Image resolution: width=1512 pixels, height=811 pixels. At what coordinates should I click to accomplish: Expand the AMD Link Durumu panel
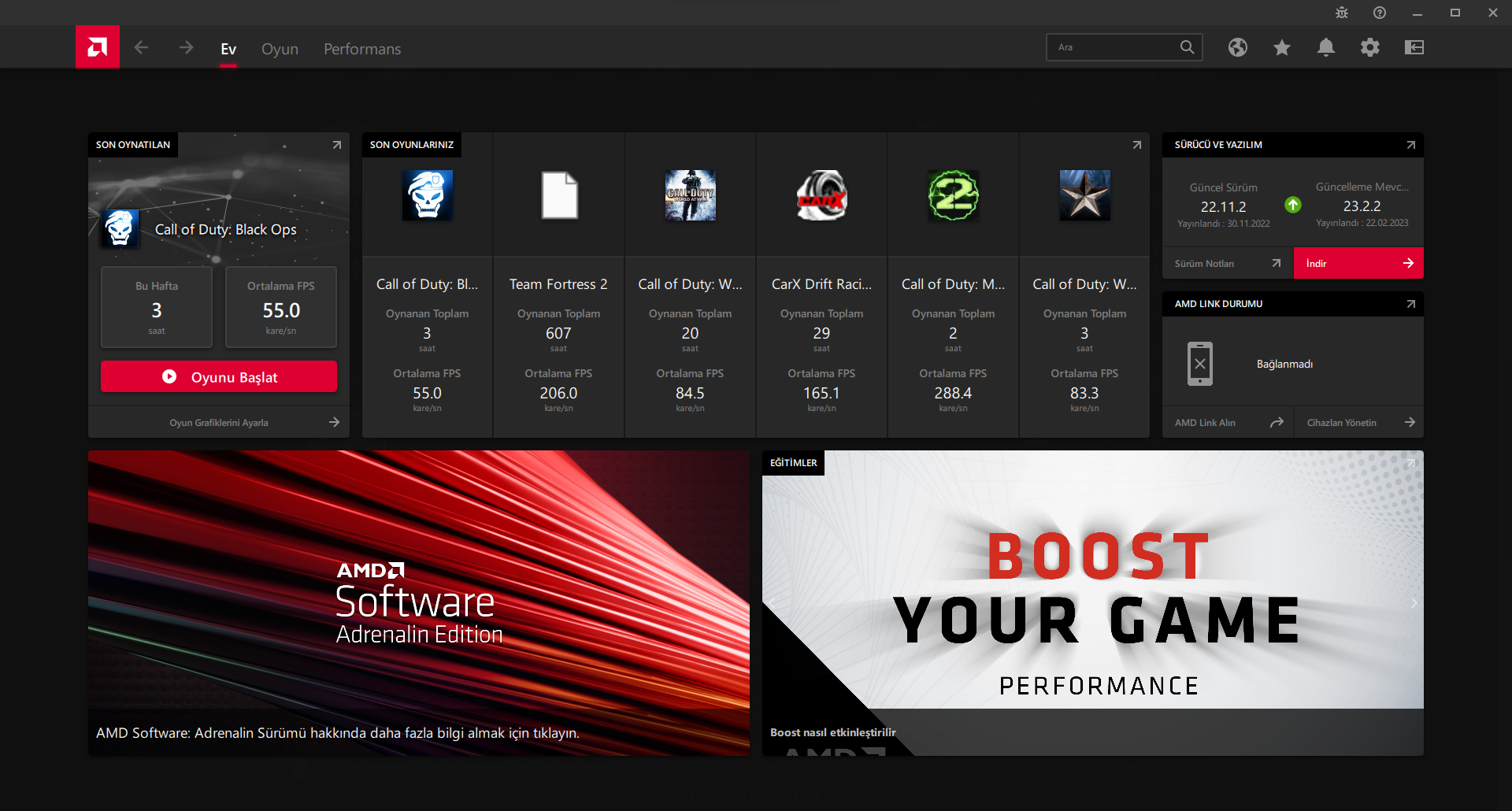pyautogui.click(x=1411, y=304)
